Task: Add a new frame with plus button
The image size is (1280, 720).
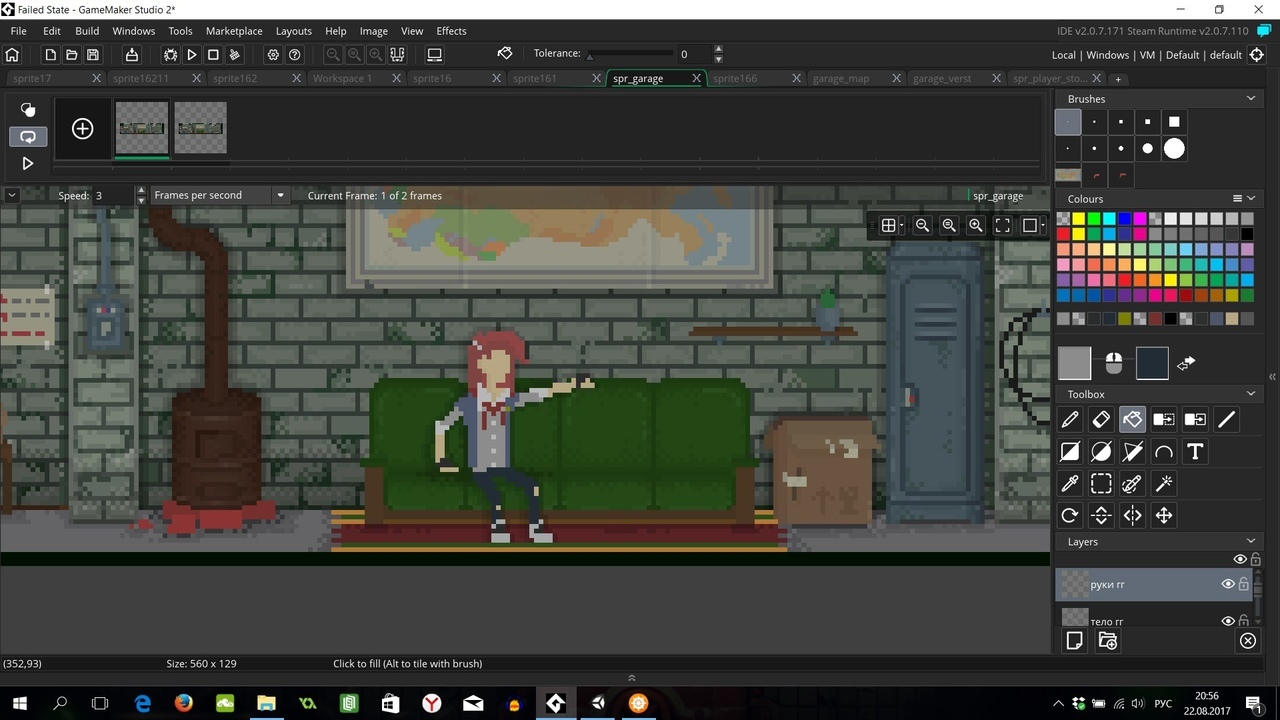Action: (82, 128)
